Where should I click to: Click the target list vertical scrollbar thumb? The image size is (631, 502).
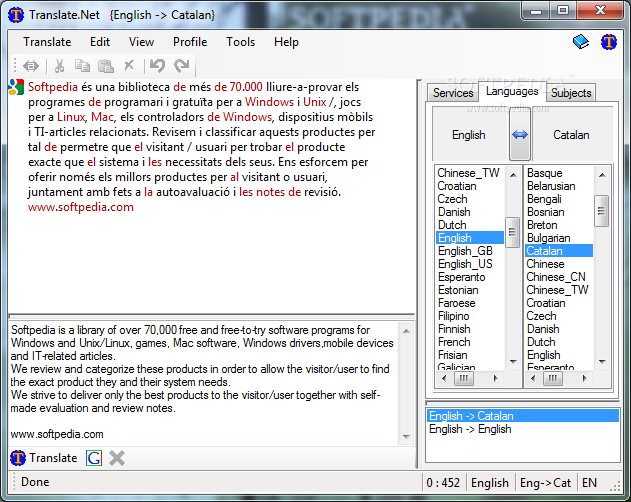pos(602,211)
